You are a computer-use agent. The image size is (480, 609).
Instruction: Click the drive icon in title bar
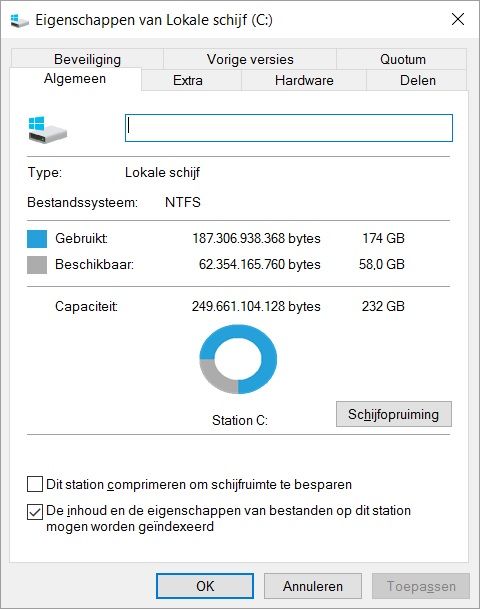[x=19, y=20]
